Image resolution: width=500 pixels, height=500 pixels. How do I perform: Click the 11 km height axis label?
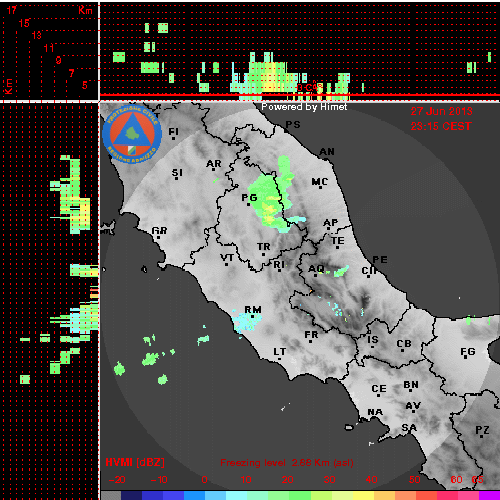tap(49, 48)
